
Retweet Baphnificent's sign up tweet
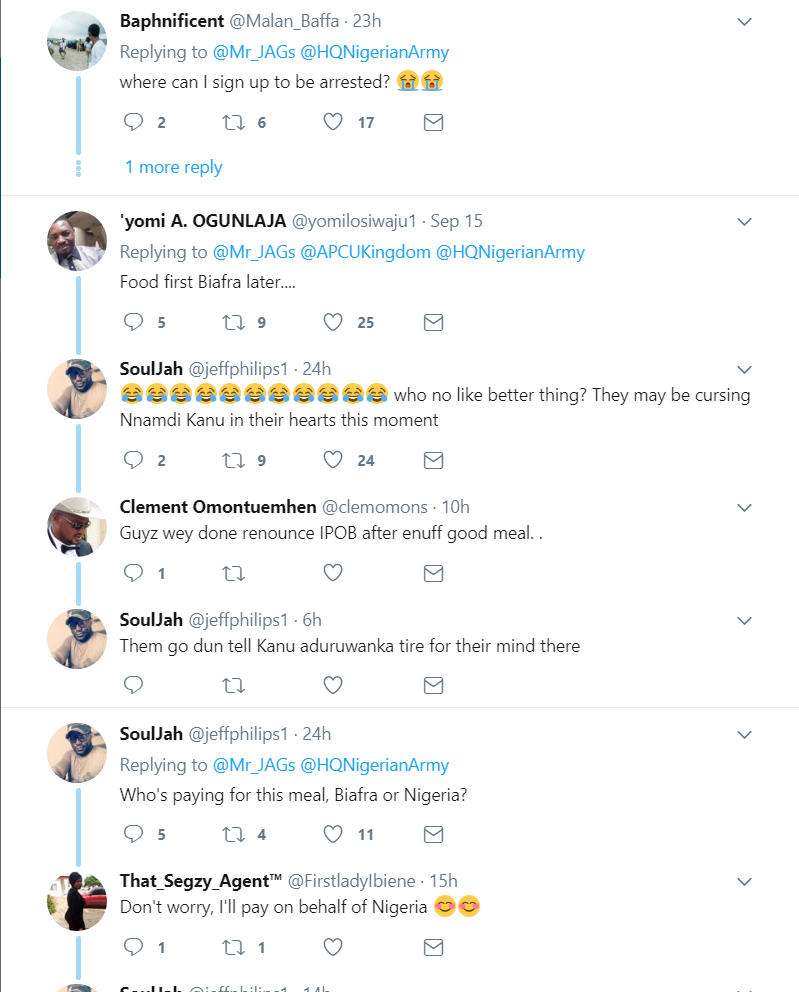[233, 123]
